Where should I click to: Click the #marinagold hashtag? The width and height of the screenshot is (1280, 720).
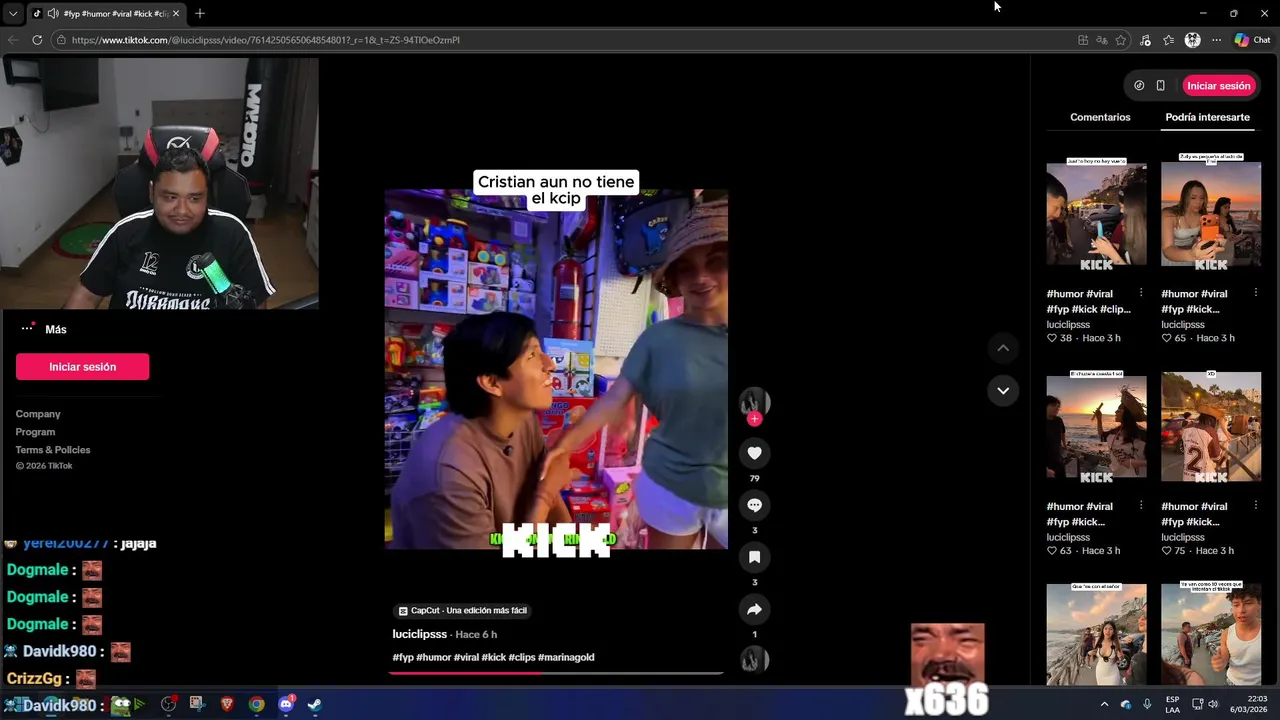pyautogui.click(x=566, y=657)
